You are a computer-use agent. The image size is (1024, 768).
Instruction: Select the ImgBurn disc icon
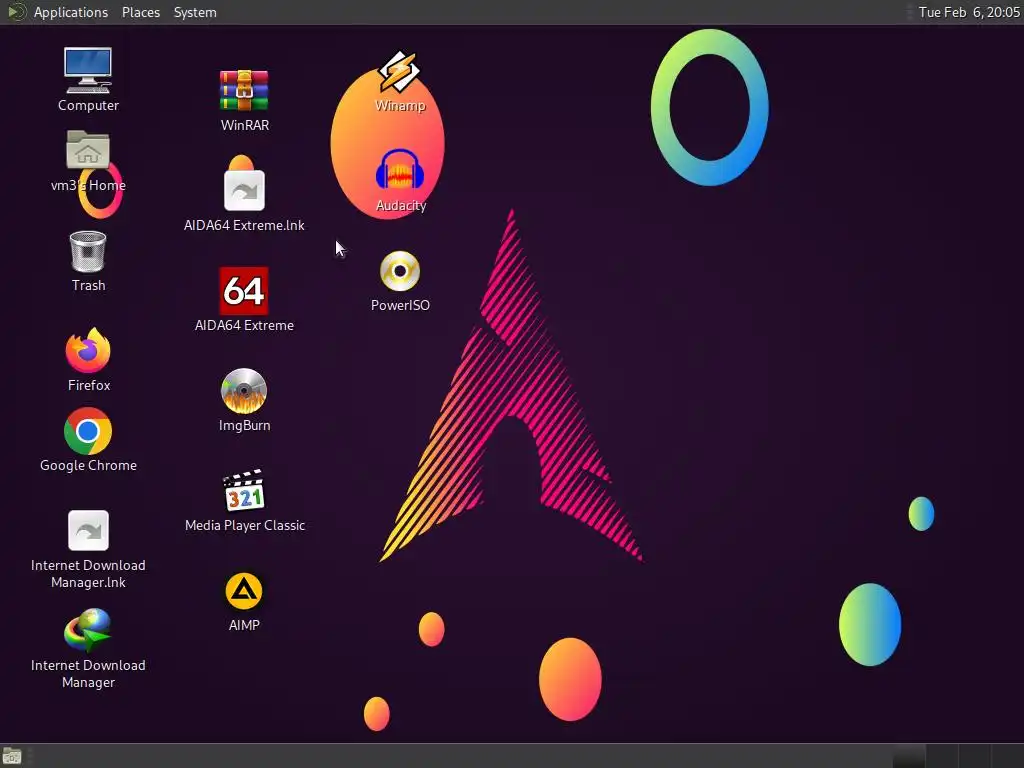244,391
